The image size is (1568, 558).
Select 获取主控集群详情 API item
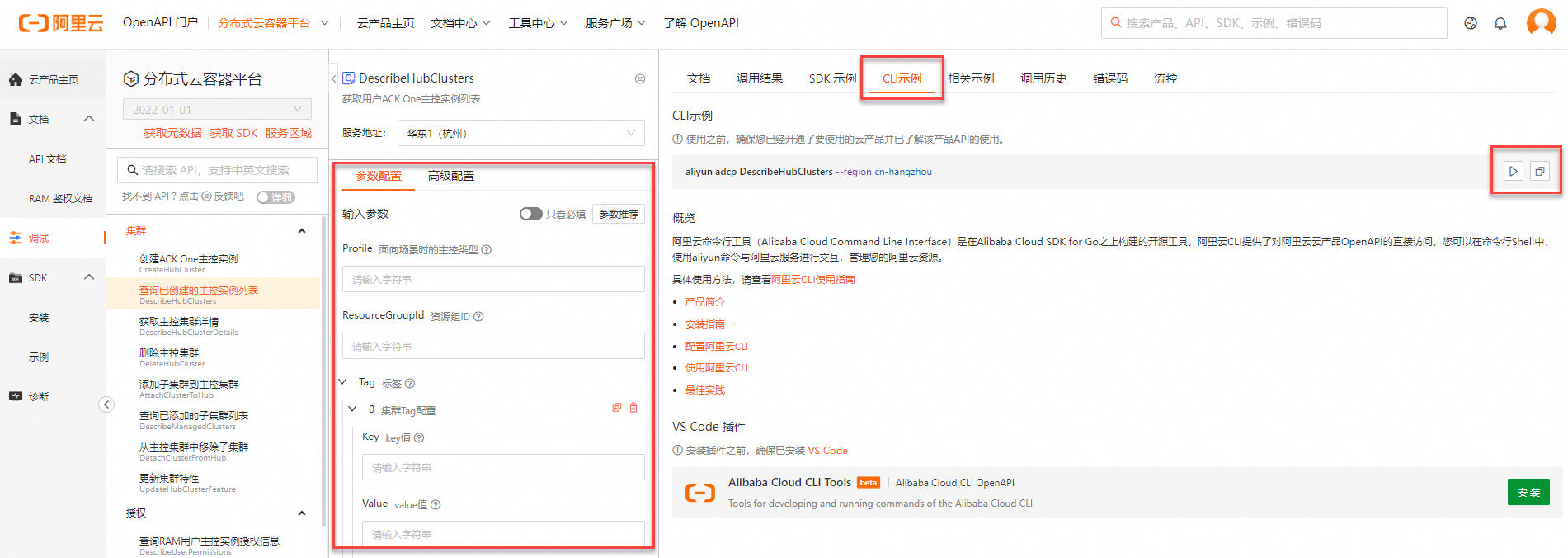pos(213,326)
